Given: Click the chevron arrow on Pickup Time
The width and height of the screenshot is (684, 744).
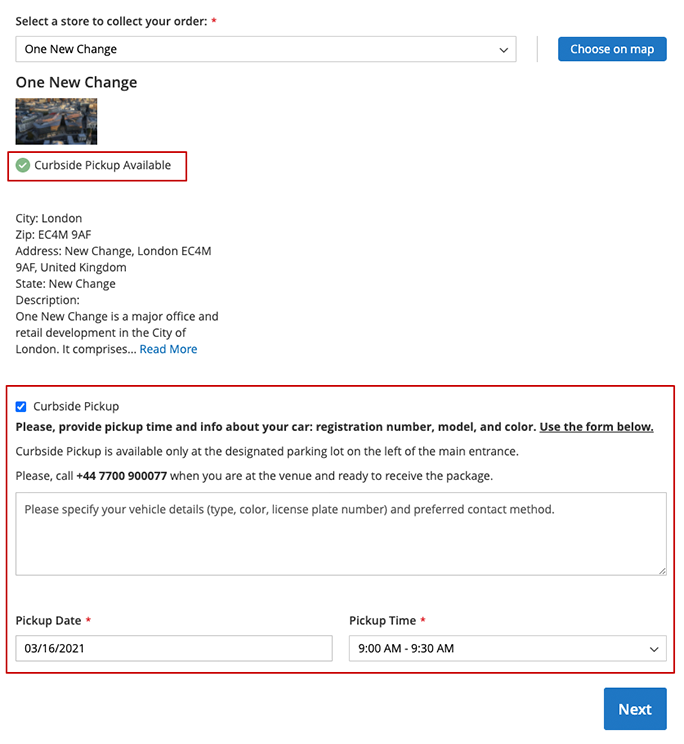Looking at the screenshot, I should point(653,649).
